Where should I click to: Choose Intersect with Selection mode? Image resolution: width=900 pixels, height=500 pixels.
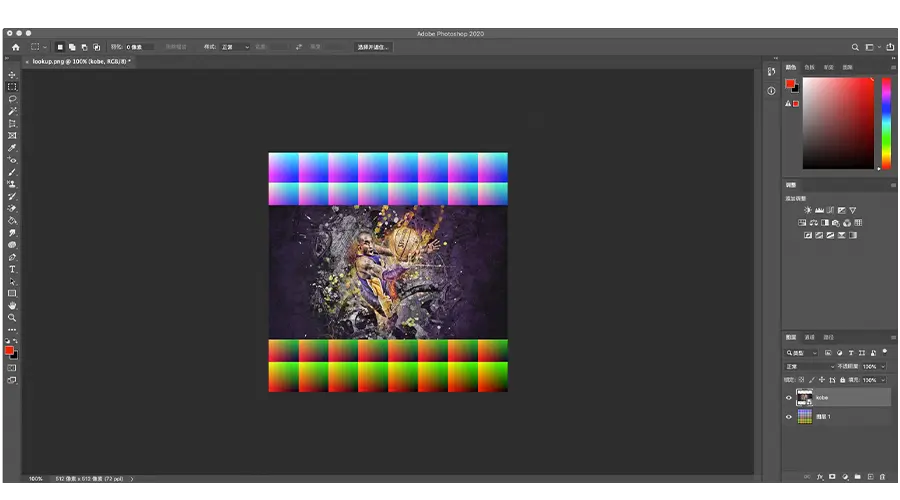point(96,47)
